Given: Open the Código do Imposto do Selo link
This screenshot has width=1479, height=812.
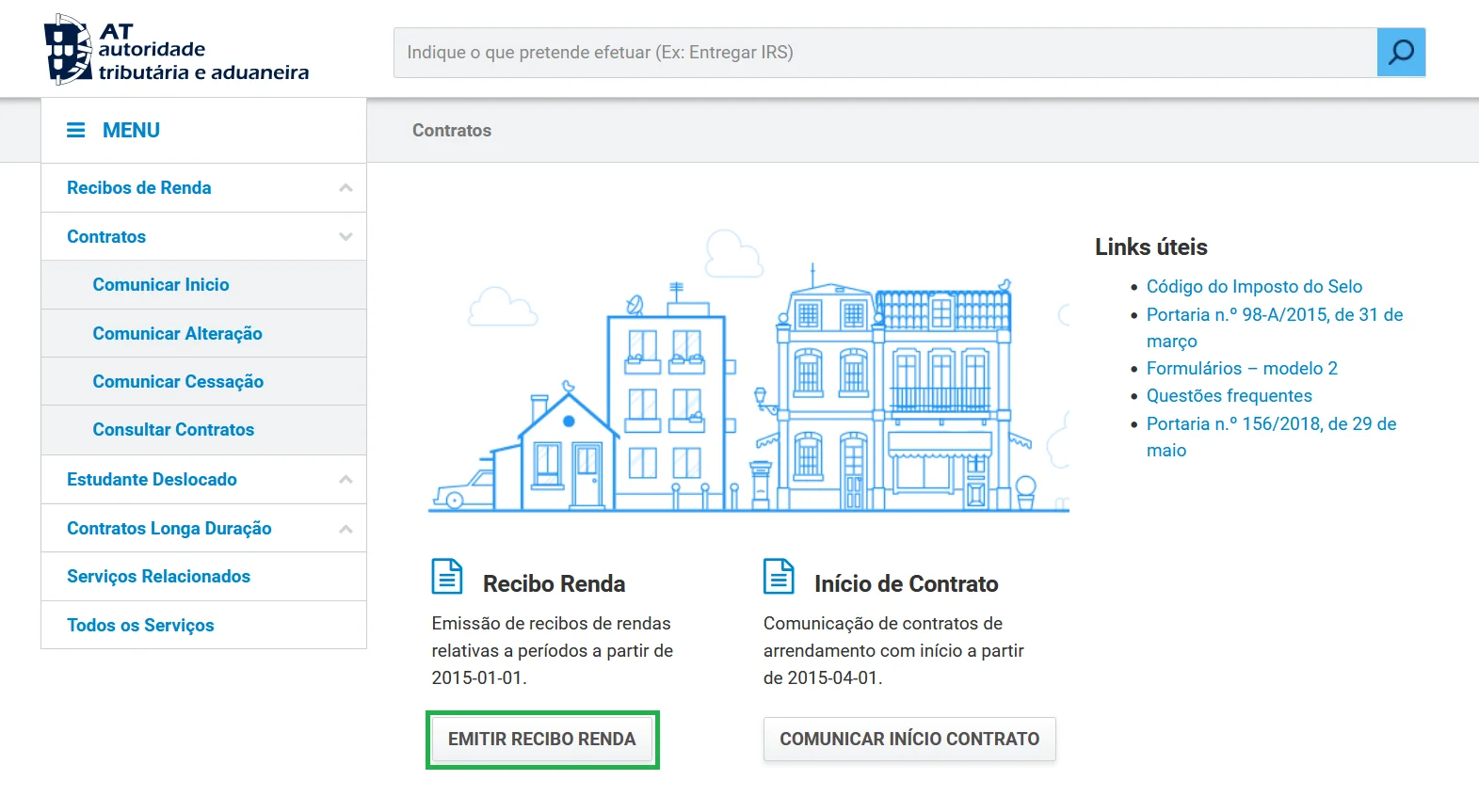Looking at the screenshot, I should (1254, 287).
